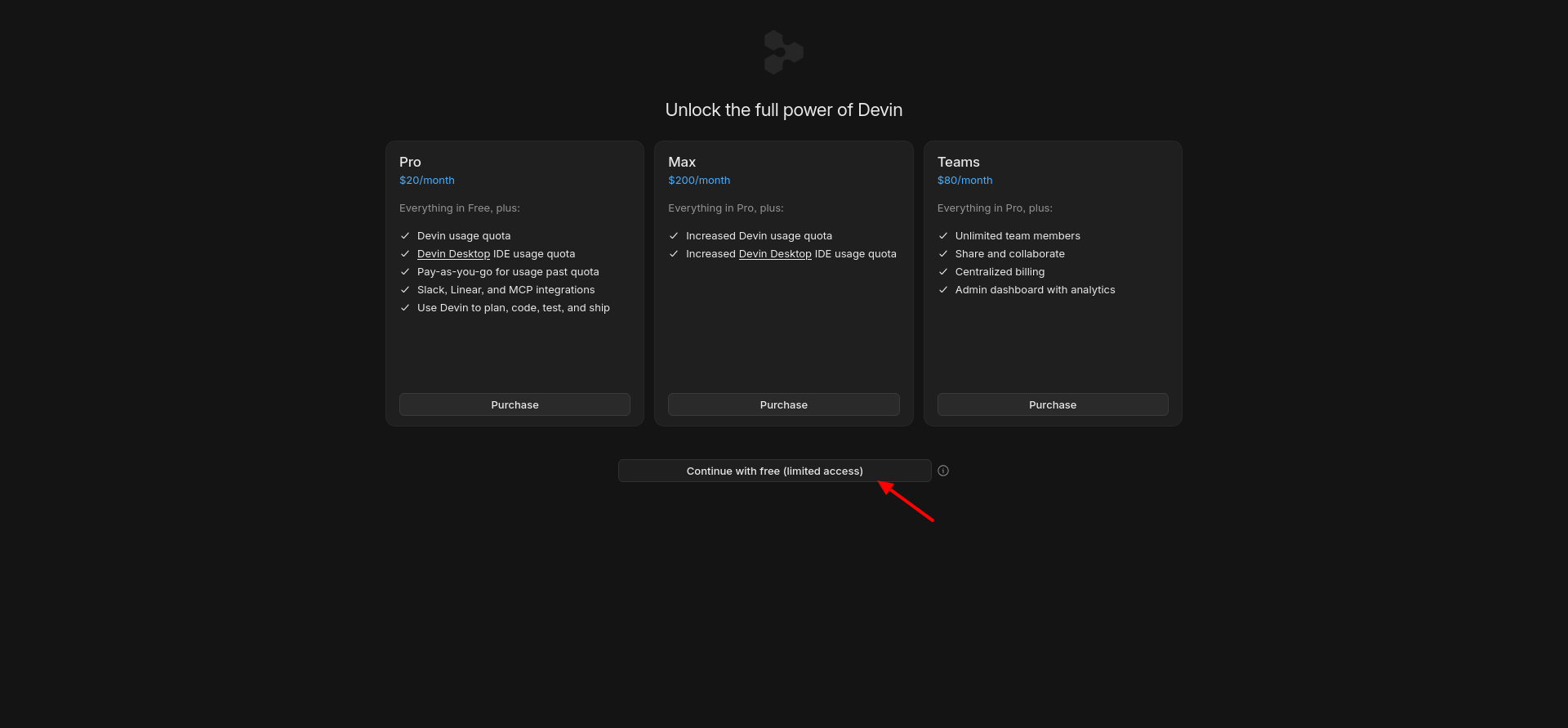
Task: Click checkmark beside 'Increased Devin usage quota'
Action: click(x=674, y=236)
